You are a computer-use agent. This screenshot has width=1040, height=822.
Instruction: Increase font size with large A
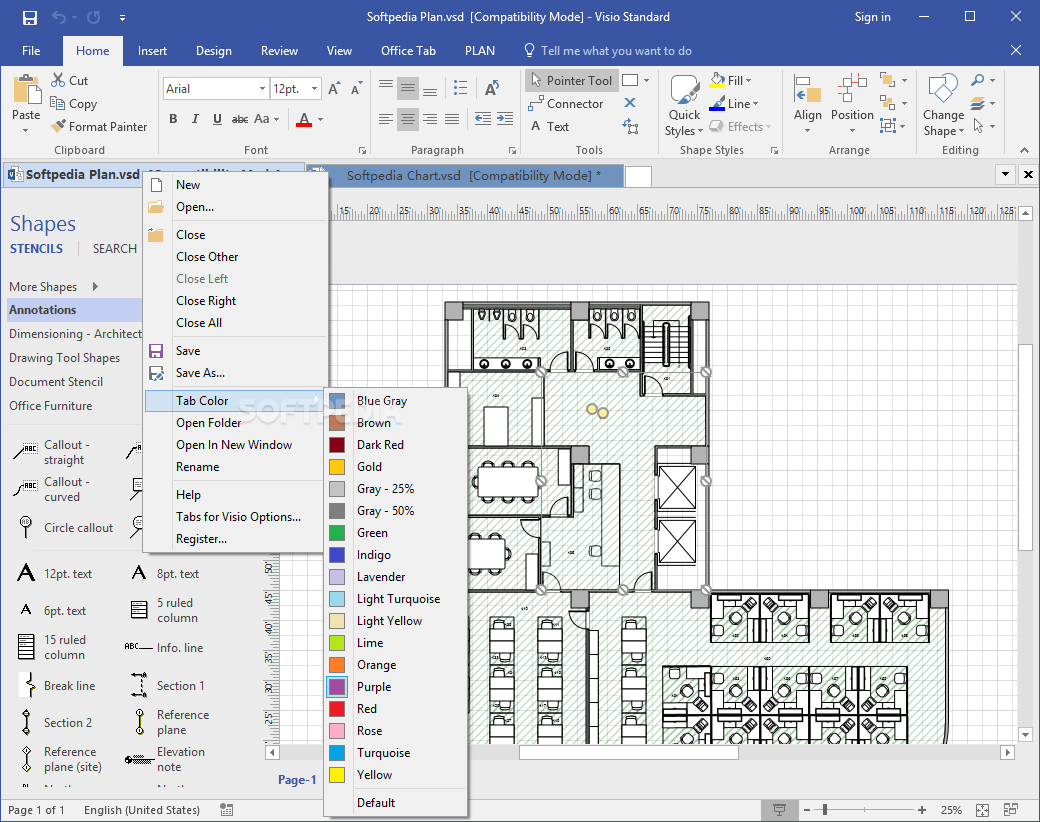(x=334, y=89)
